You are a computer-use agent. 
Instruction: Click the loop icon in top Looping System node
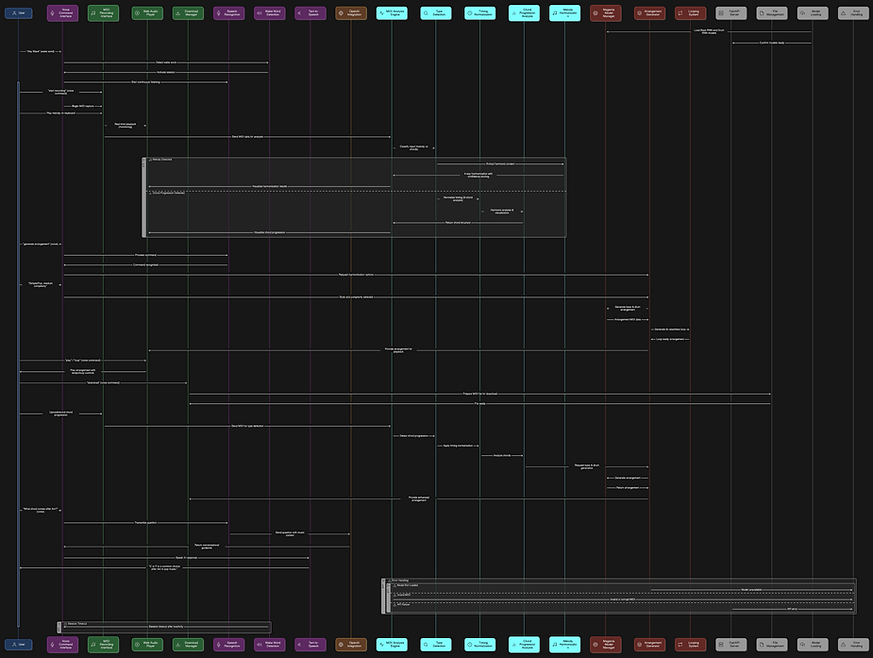680,13
